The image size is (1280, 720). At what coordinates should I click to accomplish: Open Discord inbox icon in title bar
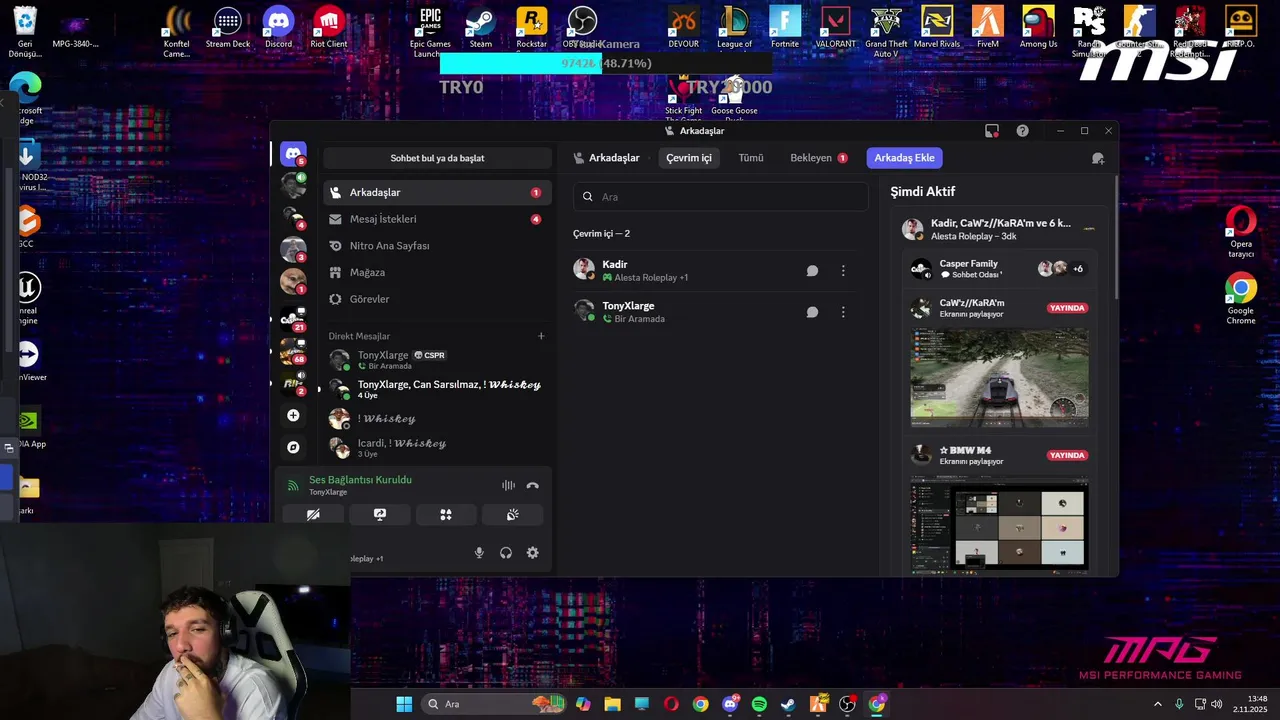tap(992, 131)
